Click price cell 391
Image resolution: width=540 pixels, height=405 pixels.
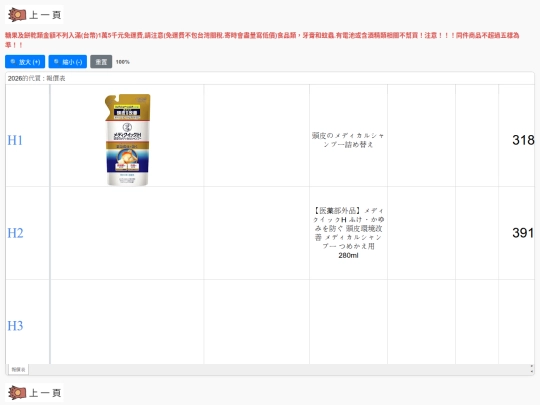(x=516, y=233)
